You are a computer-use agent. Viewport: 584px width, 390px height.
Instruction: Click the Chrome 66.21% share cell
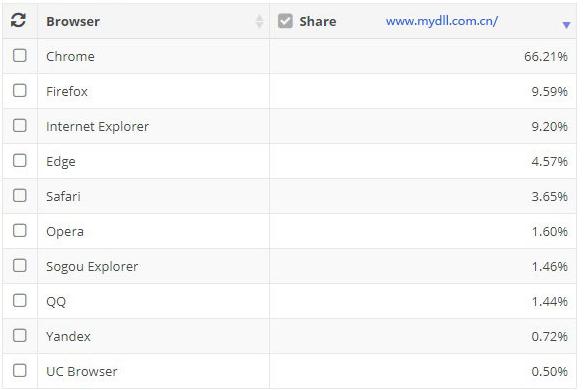point(546,57)
